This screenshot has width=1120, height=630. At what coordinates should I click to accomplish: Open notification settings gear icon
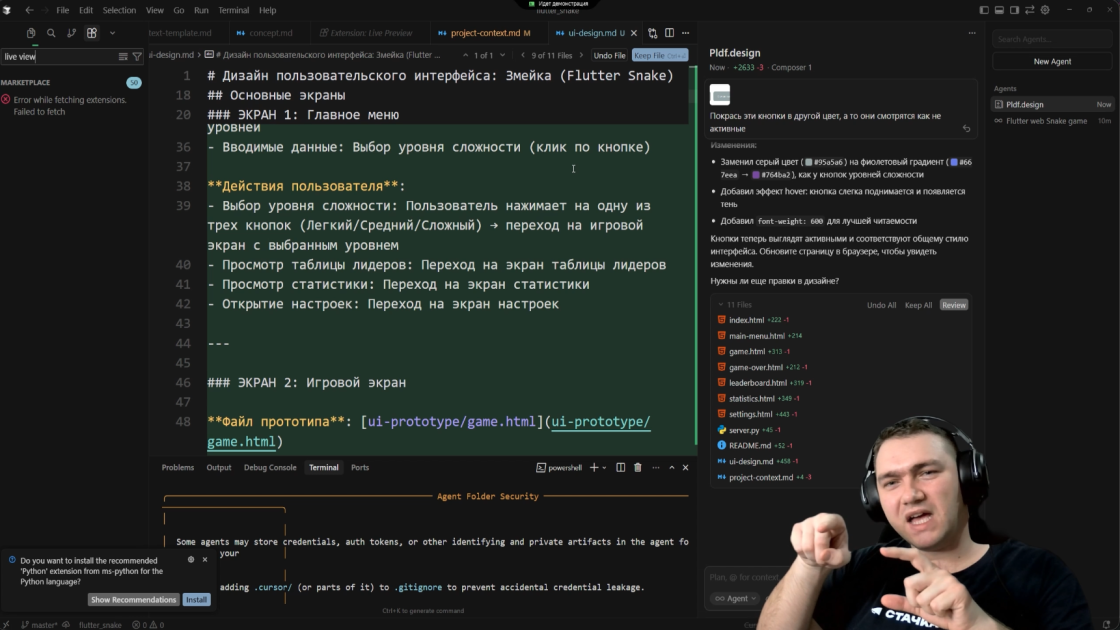pos(191,559)
